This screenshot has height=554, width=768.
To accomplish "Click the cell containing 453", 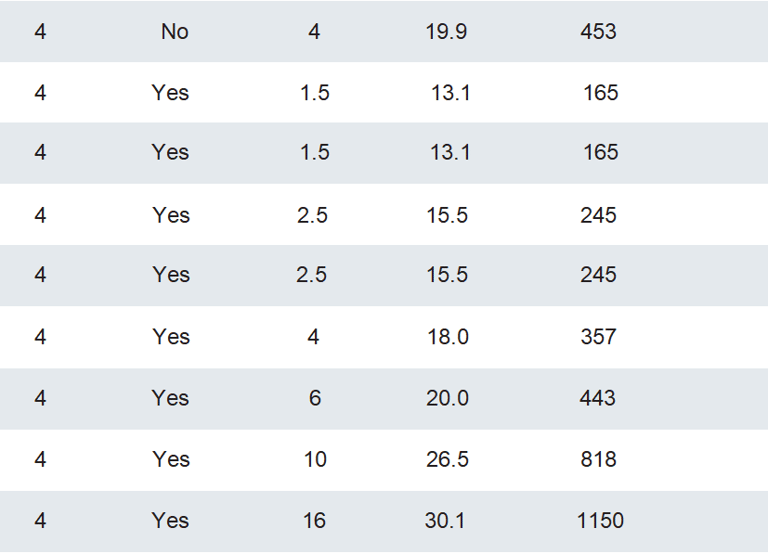I will (598, 32).
